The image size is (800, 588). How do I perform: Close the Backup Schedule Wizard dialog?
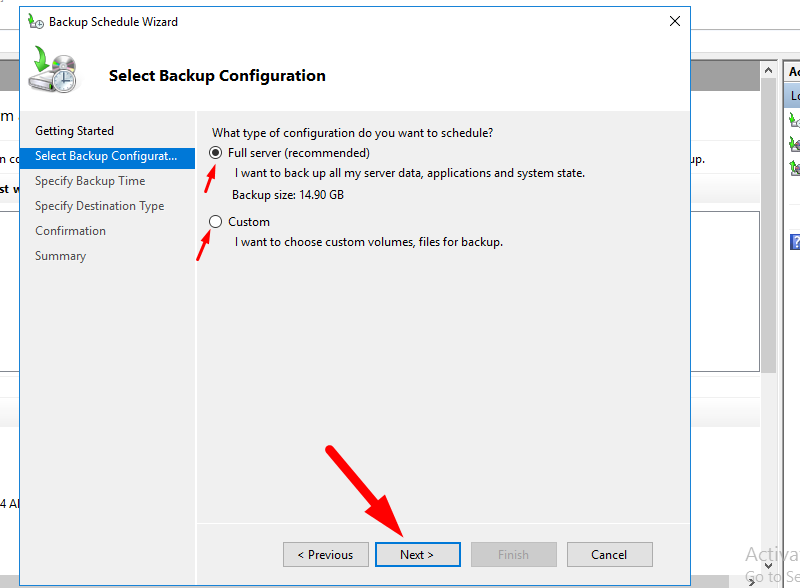(x=675, y=21)
